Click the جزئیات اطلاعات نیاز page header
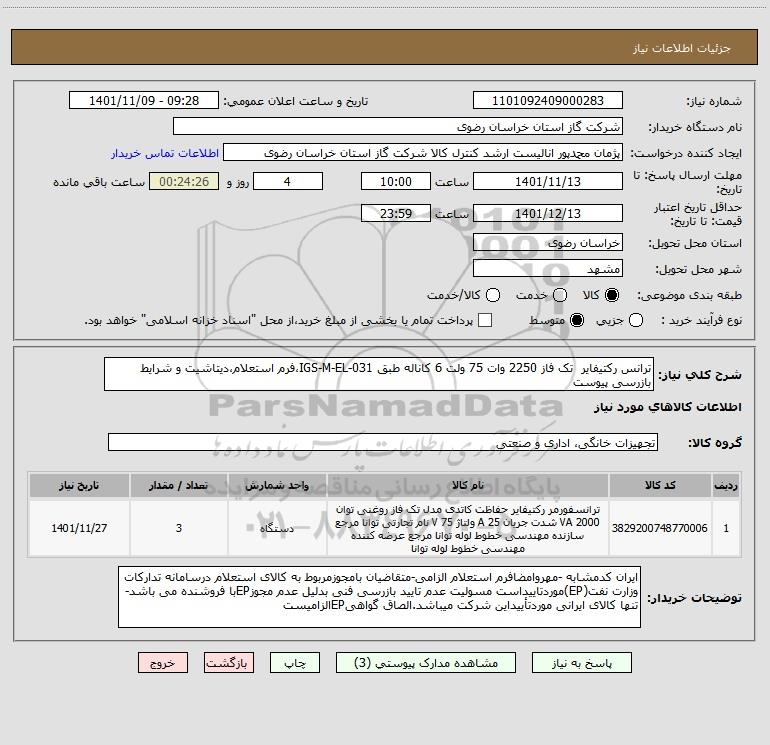The width and height of the screenshot is (770, 745). 385,48
